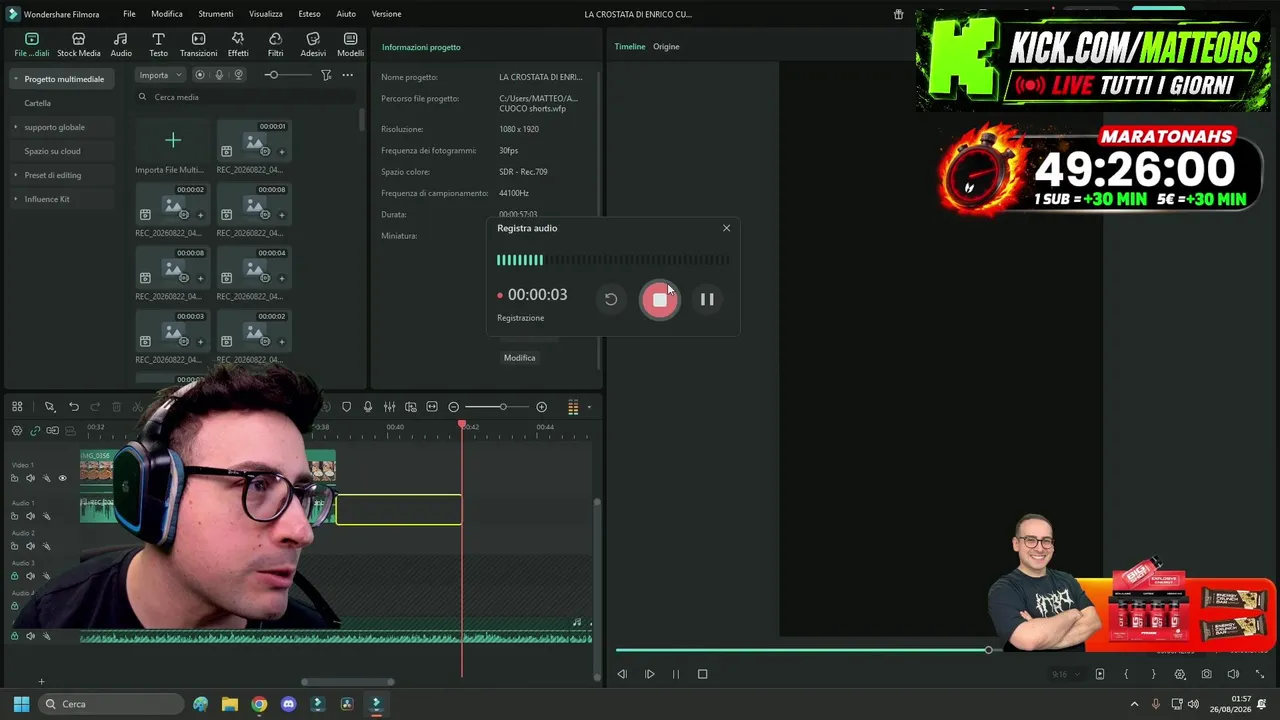
Task: Expand the Influence Kit section
Action: [x=16, y=199]
